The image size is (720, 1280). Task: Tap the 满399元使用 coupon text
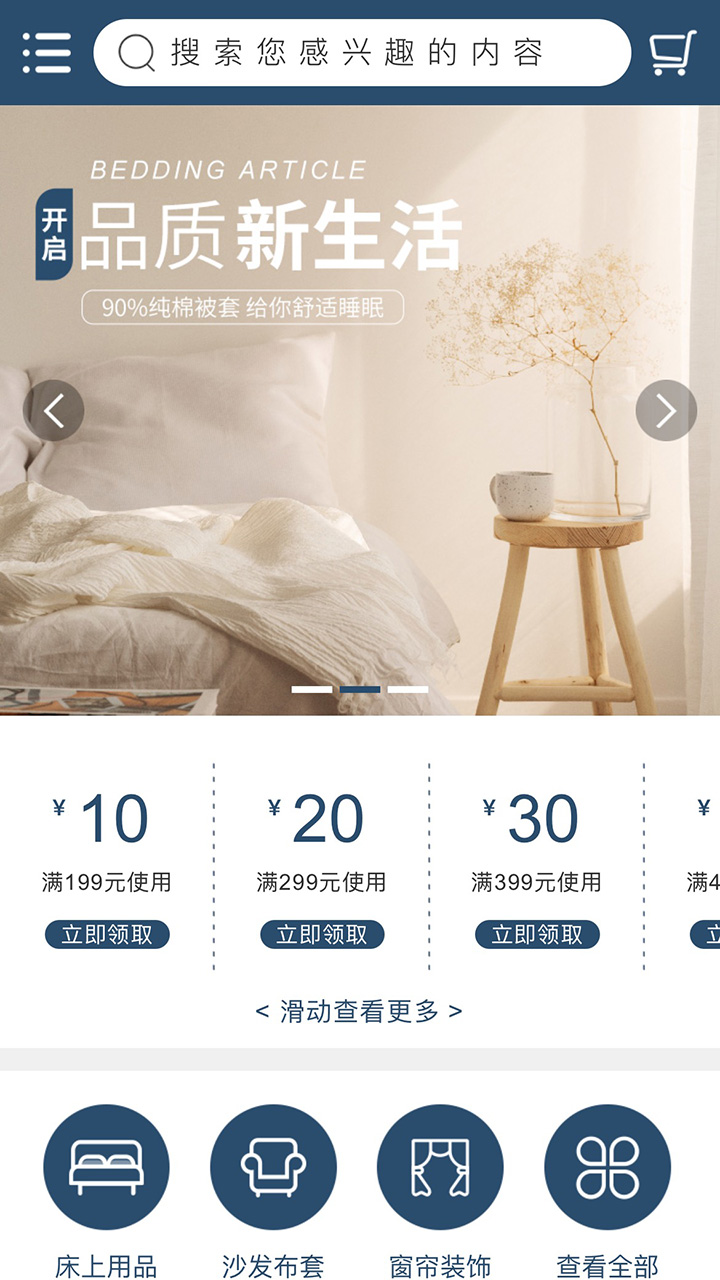pyautogui.click(x=536, y=882)
